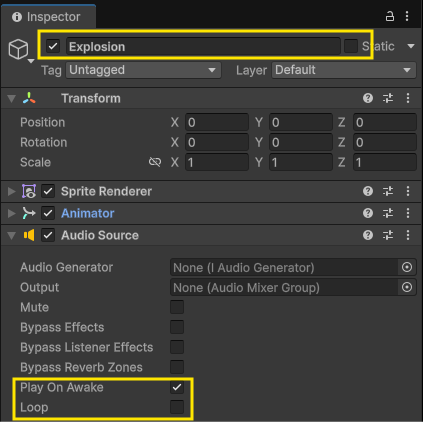Click the Inspector lock icon
Viewport: 423px width, 422px height.
pos(390,16)
